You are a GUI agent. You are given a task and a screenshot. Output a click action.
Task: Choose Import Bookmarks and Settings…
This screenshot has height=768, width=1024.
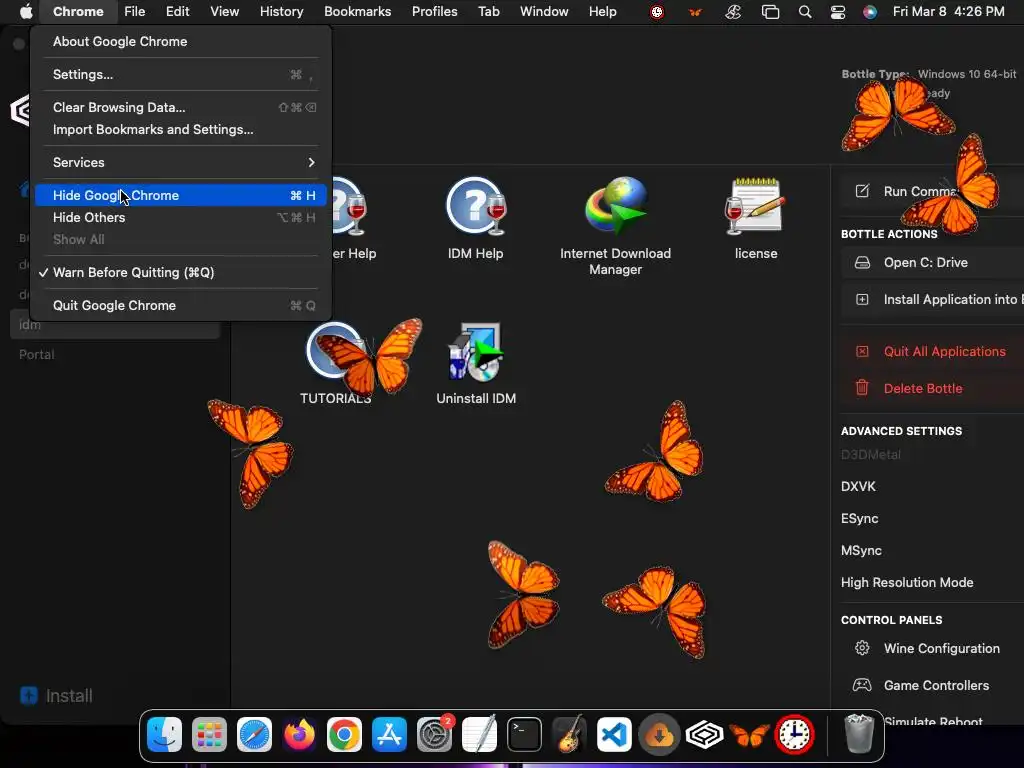181,129
